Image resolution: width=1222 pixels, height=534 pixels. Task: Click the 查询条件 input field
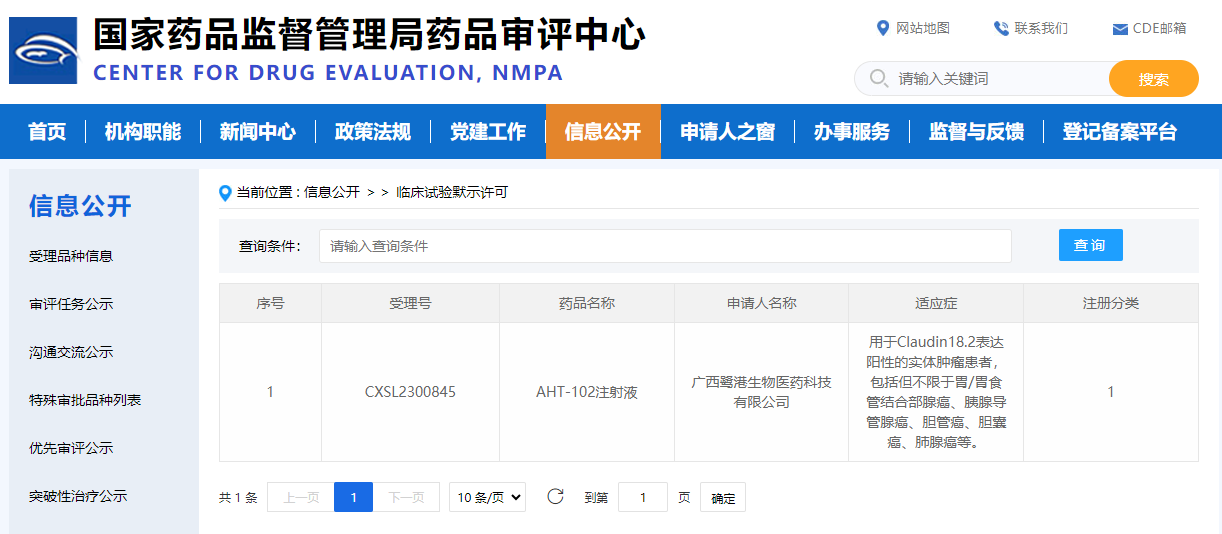point(664,246)
